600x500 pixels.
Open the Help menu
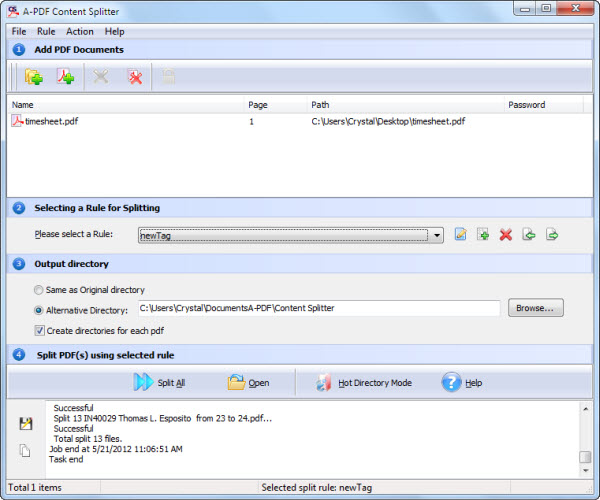(114, 31)
